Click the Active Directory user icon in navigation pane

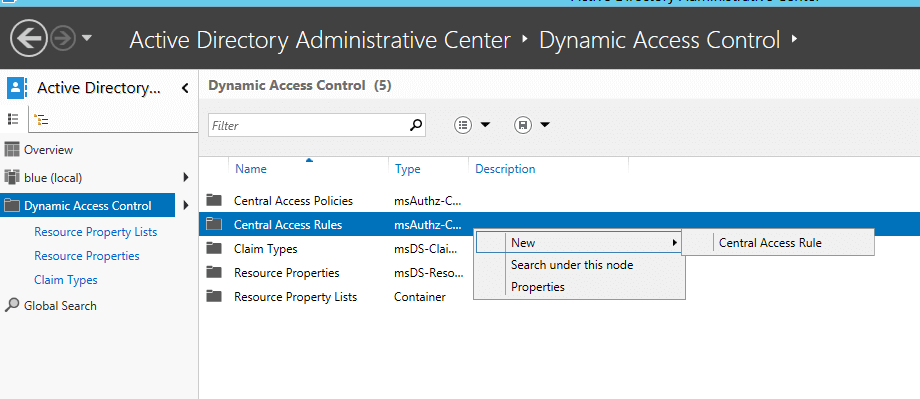point(16,88)
